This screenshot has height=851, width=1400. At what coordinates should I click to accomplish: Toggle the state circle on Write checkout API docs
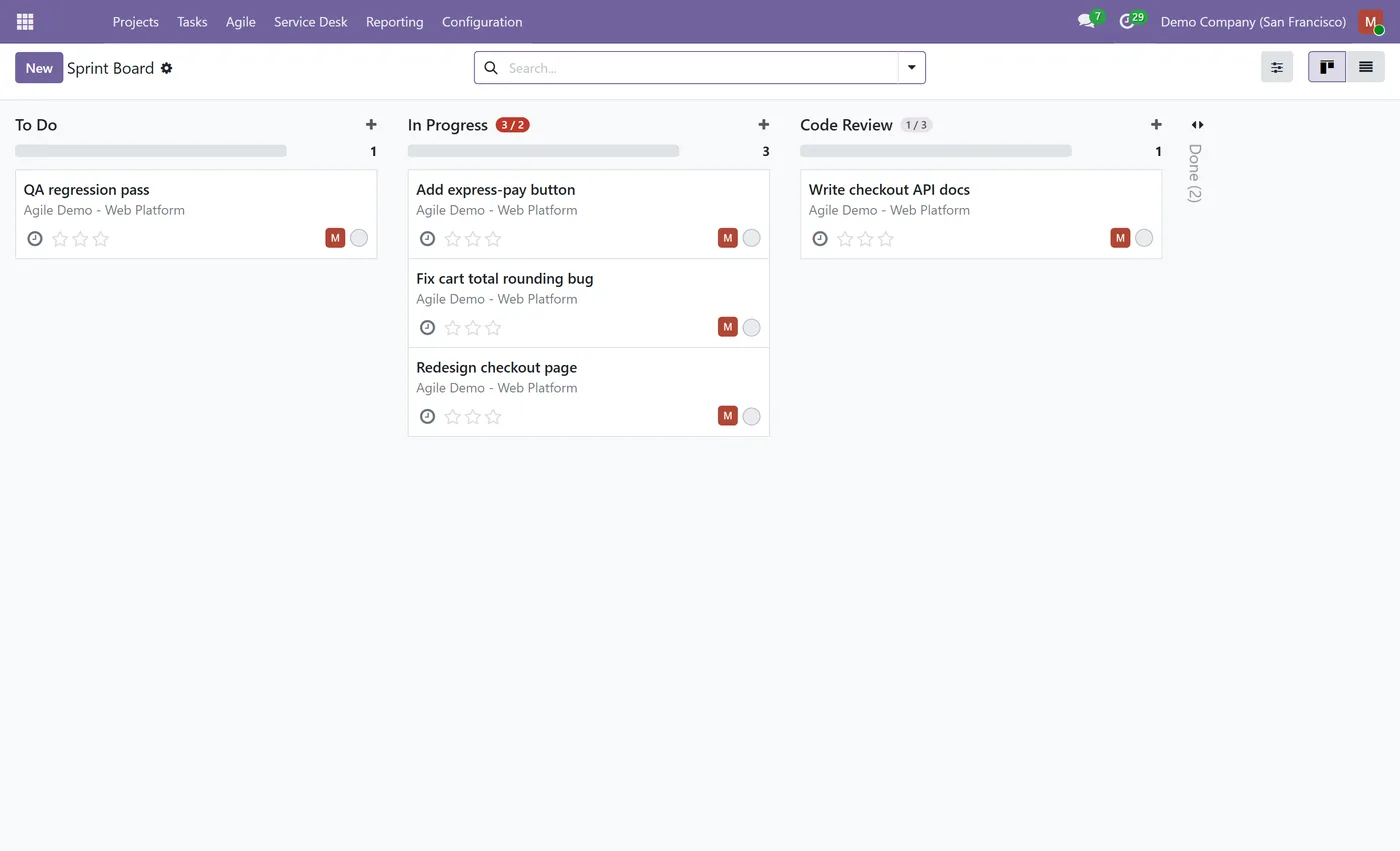tap(1144, 238)
